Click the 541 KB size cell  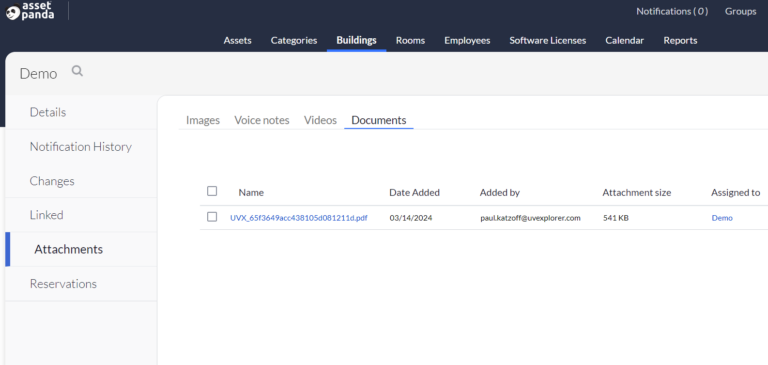[616, 218]
